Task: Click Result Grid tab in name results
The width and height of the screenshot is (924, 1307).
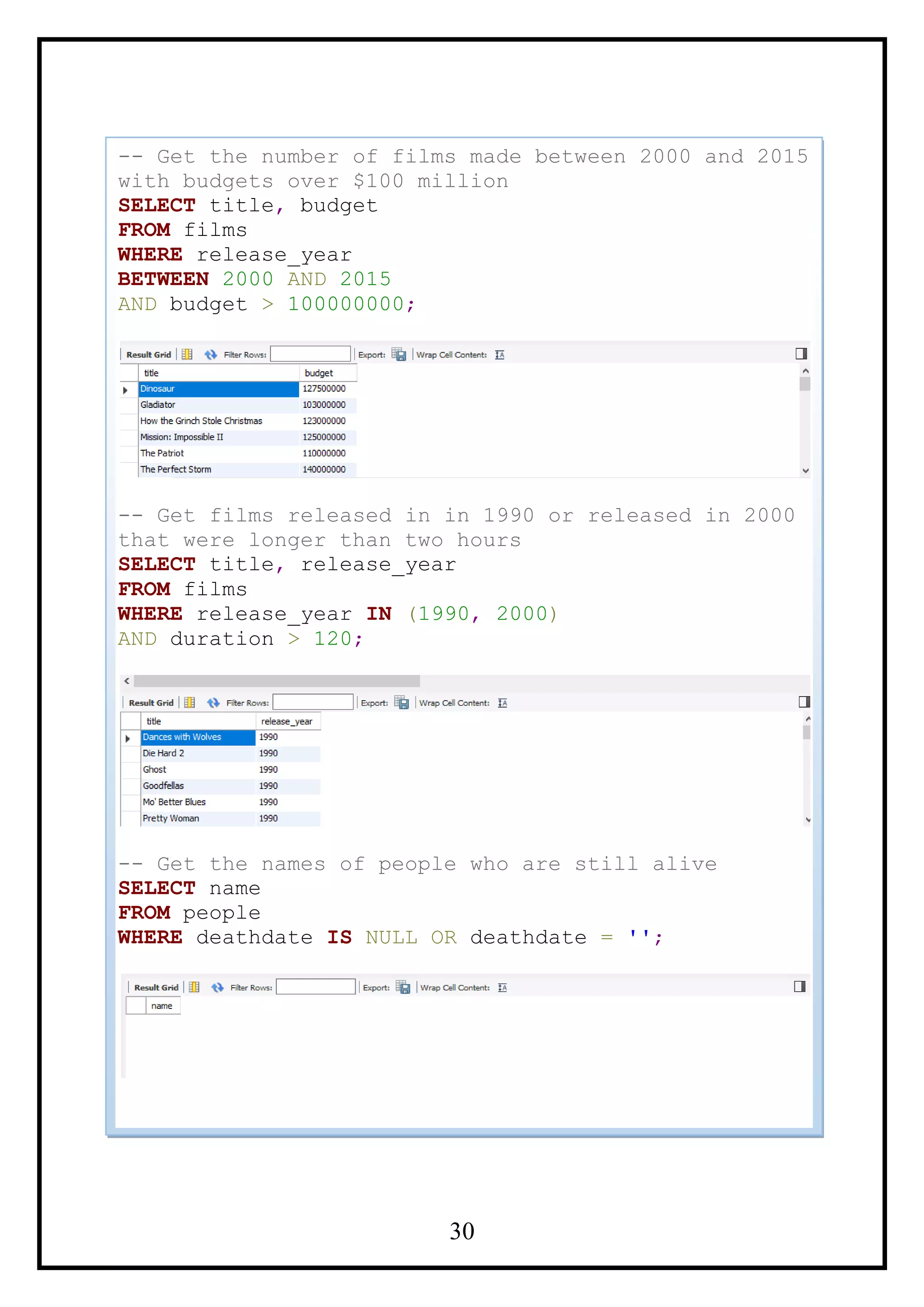Action: coord(156,988)
